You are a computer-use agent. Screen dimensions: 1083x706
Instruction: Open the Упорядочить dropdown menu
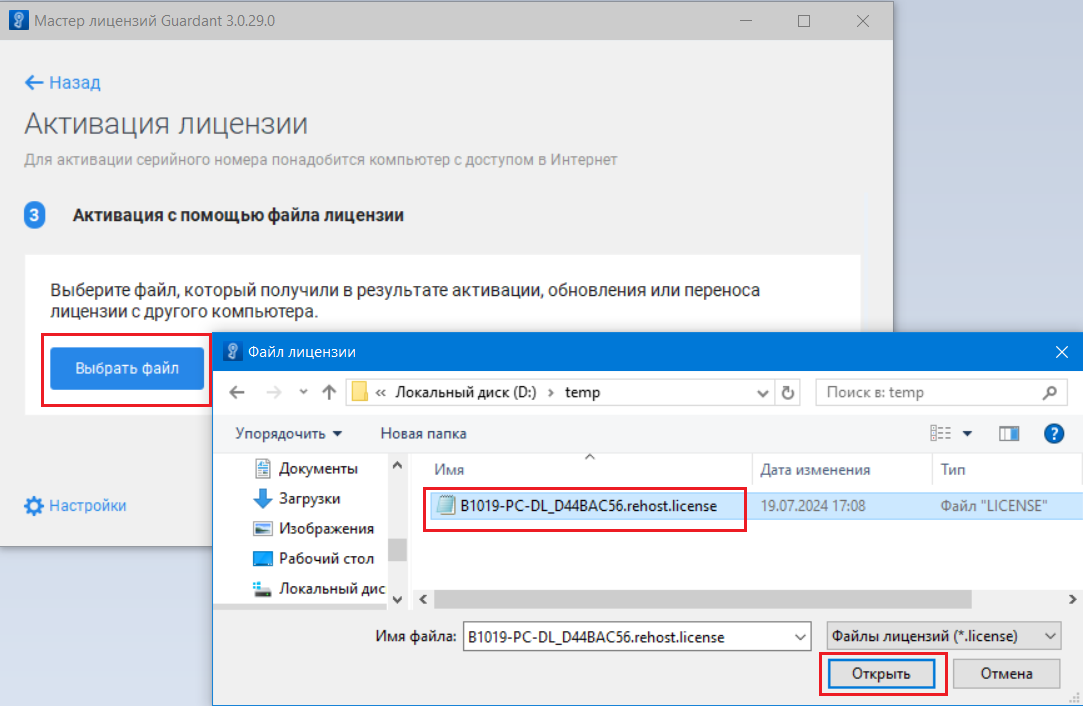[x=288, y=433]
